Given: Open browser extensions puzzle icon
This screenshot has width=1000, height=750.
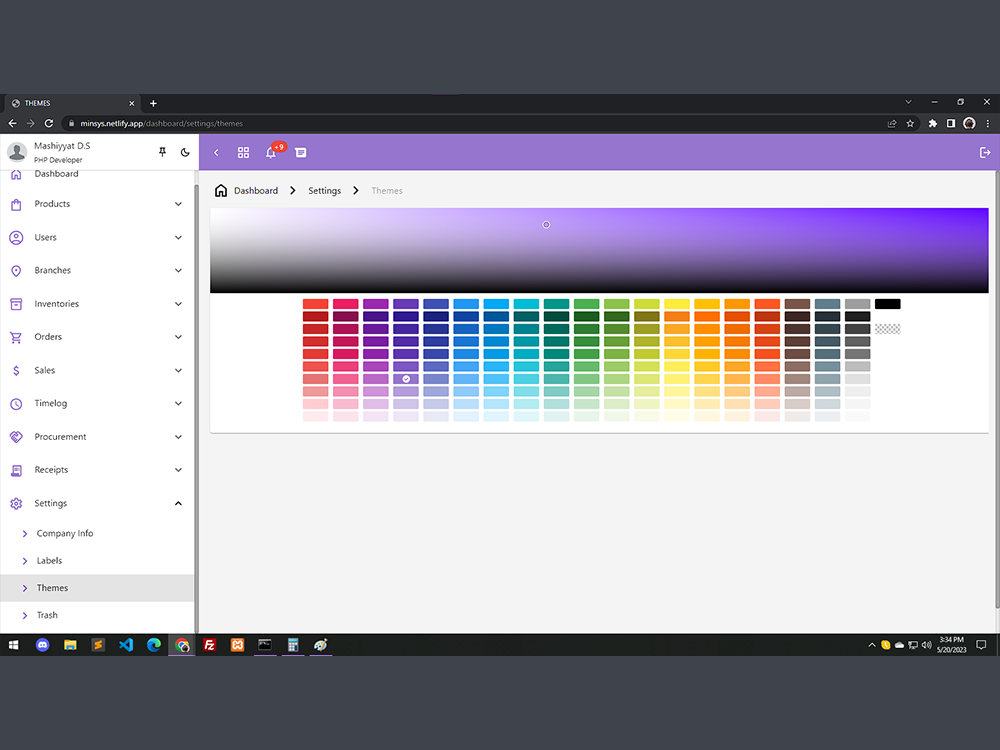Looking at the screenshot, I should click(x=932, y=124).
